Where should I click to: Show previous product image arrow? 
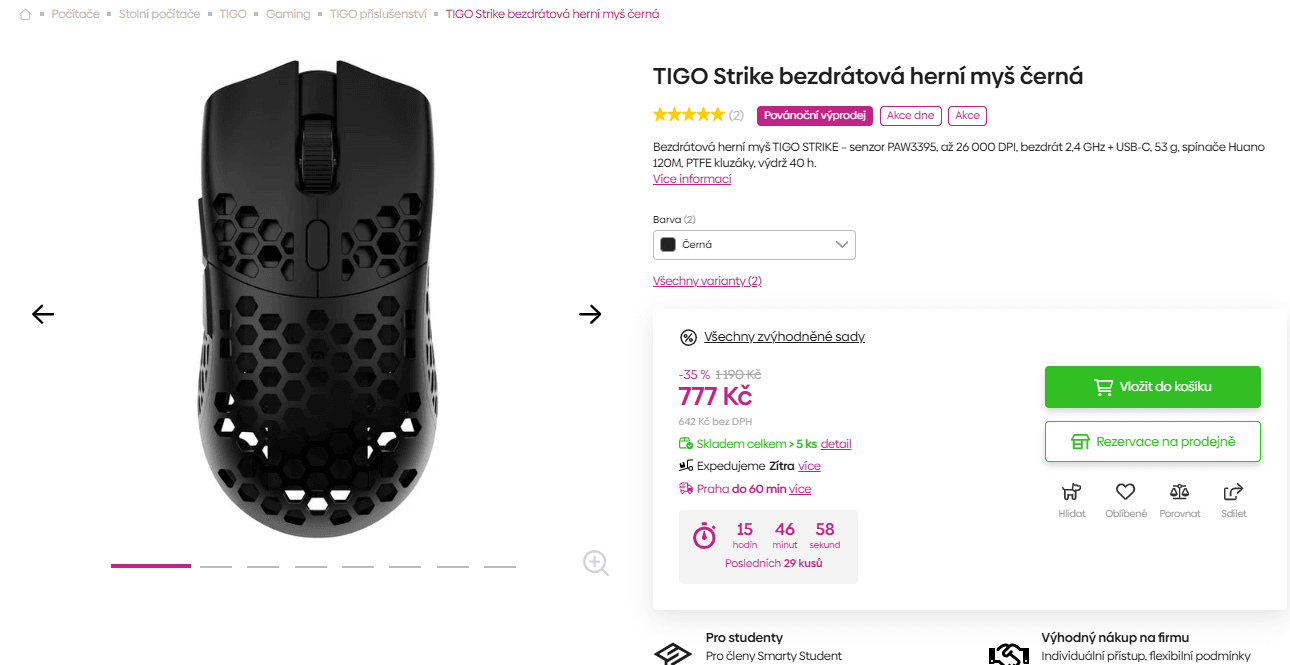43,314
